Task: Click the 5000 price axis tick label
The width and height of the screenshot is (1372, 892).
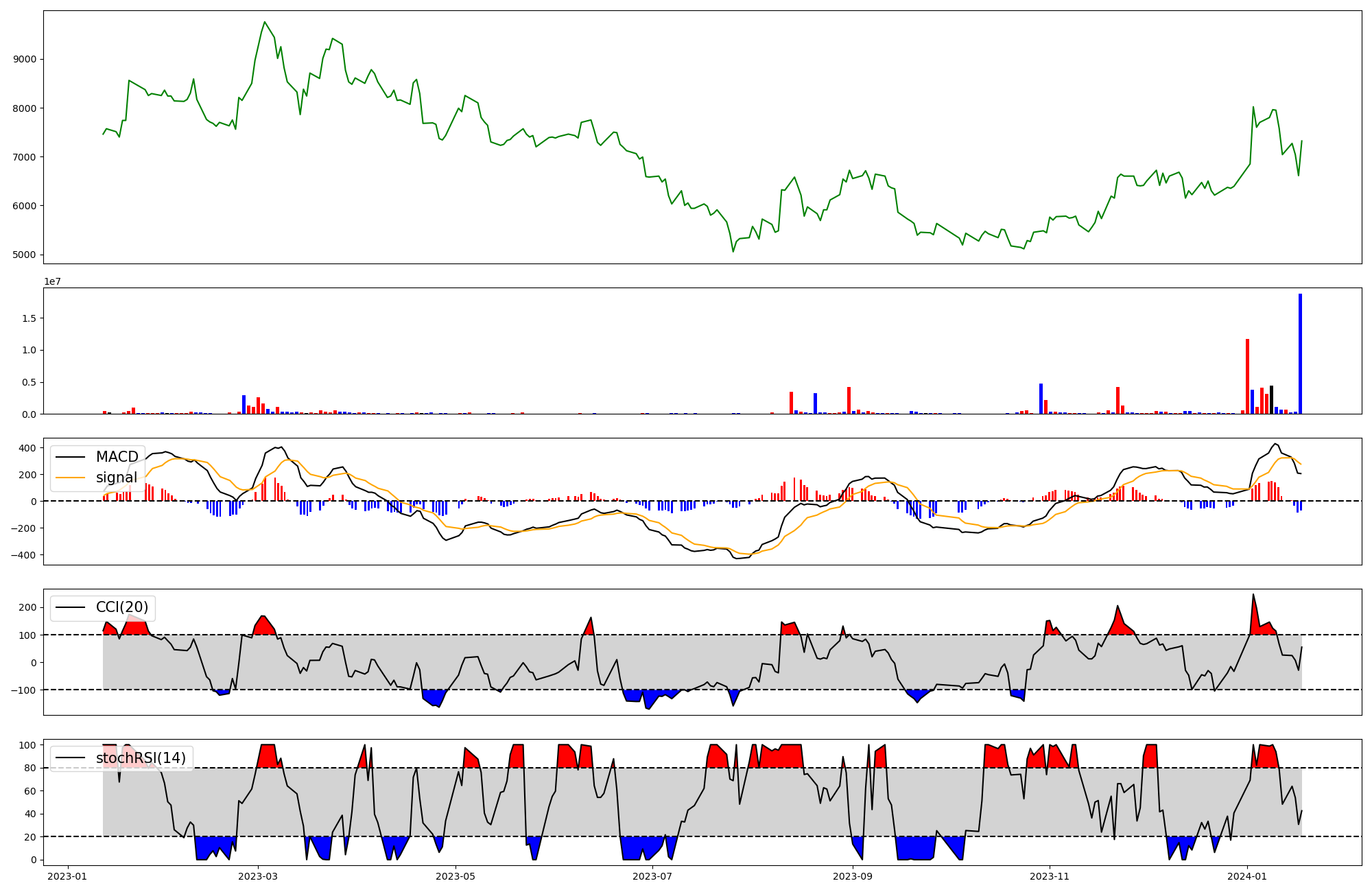Action: pos(25,255)
